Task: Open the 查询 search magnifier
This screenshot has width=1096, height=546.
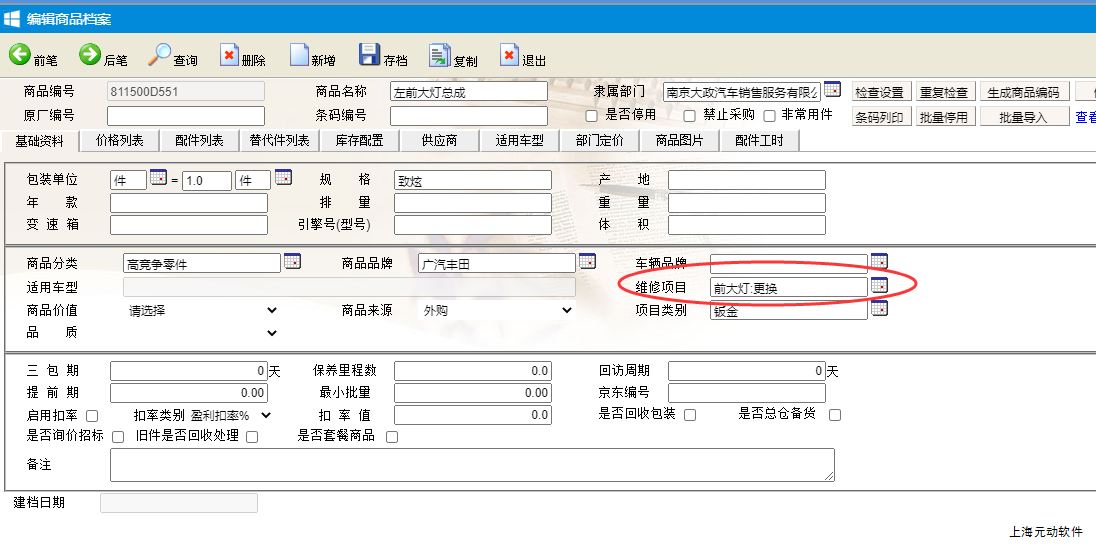Action: click(x=160, y=55)
